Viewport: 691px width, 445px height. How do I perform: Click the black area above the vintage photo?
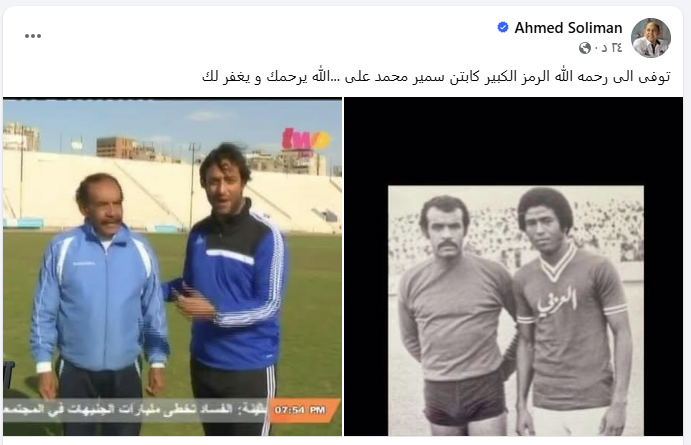[x=513, y=141]
